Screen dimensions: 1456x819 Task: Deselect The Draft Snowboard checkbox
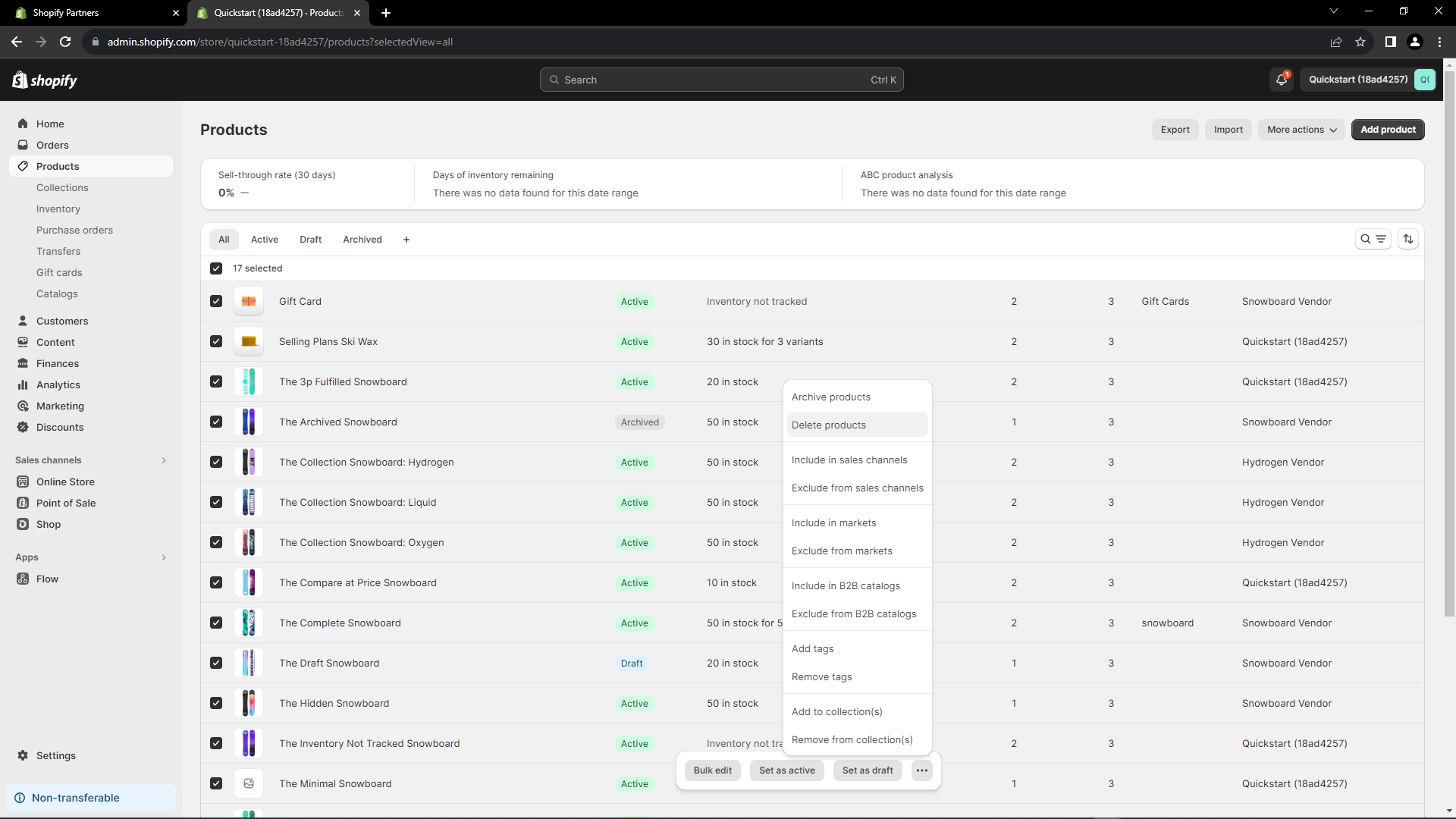216,663
